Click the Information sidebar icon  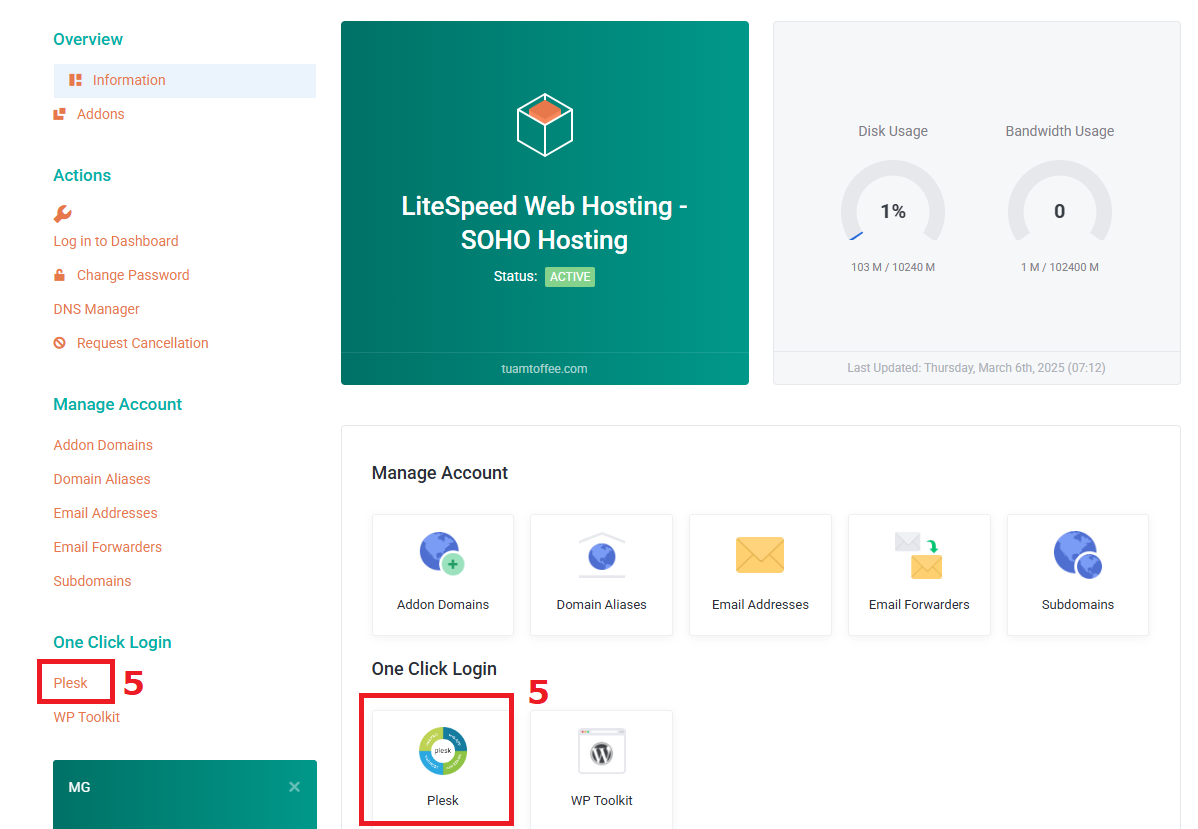[75, 80]
